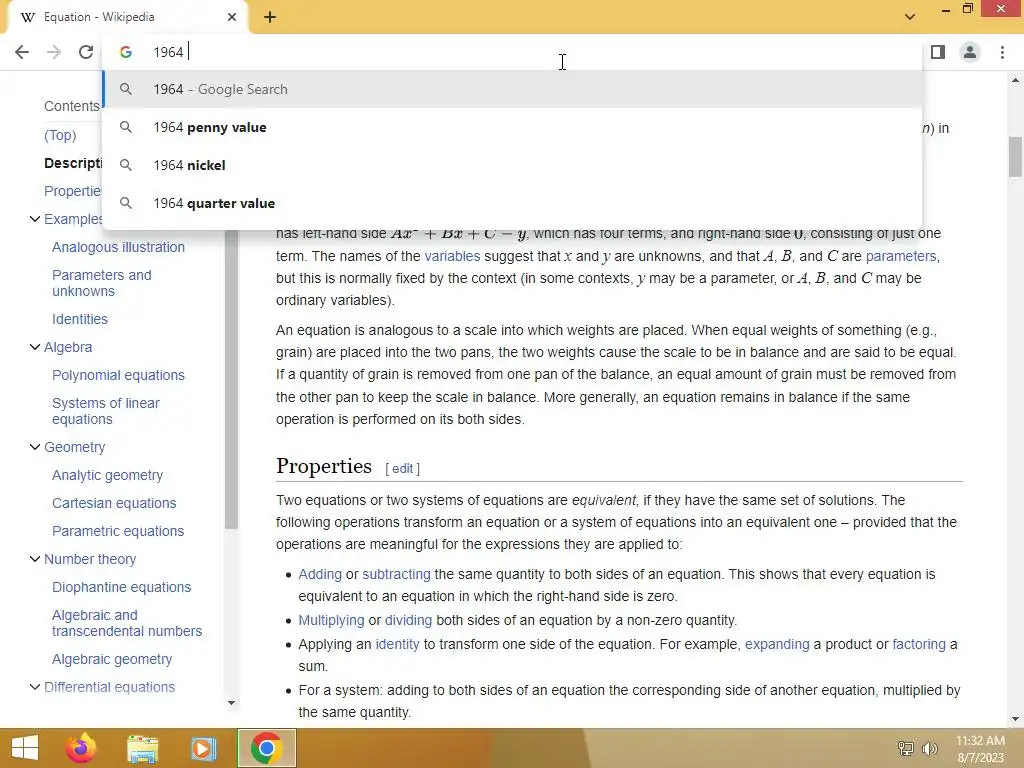Open the media player taskbar icon
The height and width of the screenshot is (768, 1024).
203,748
